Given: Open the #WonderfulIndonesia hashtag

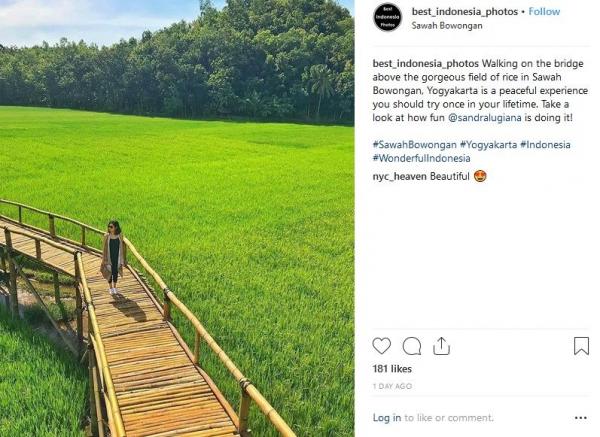Looking at the screenshot, I should click(421, 158).
